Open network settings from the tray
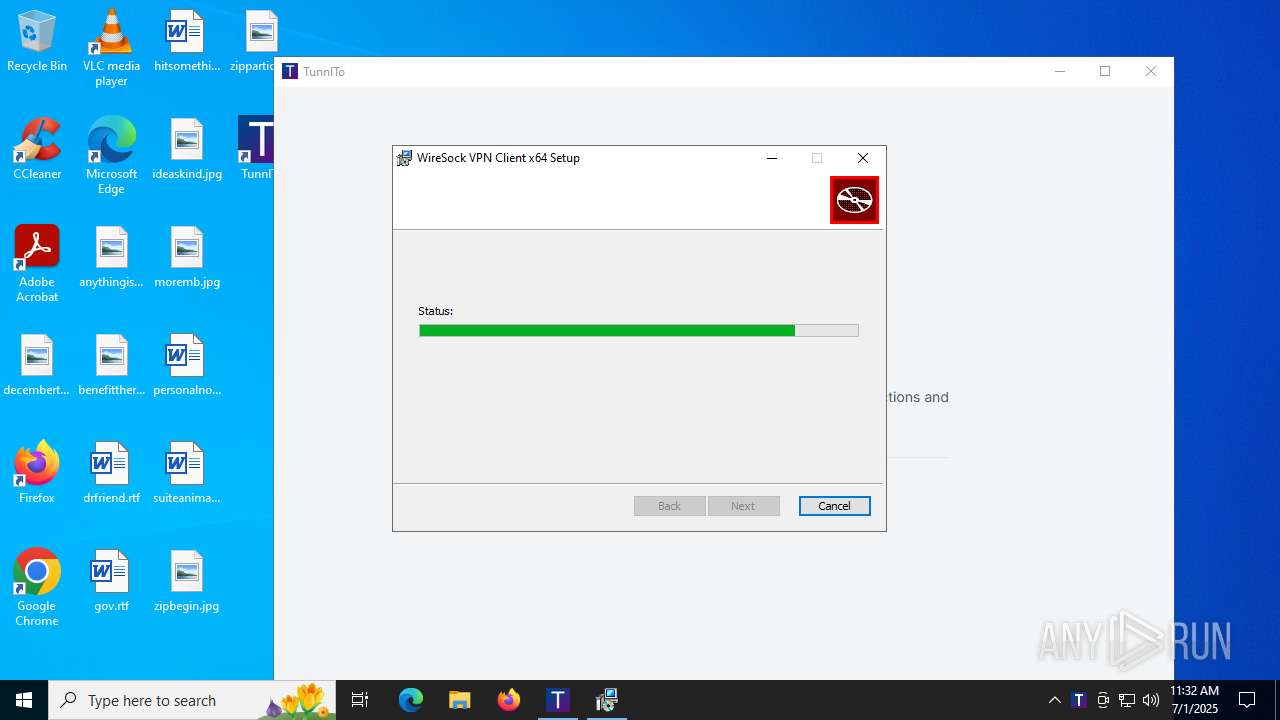The width and height of the screenshot is (1280, 720). click(x=1127, y=700)
